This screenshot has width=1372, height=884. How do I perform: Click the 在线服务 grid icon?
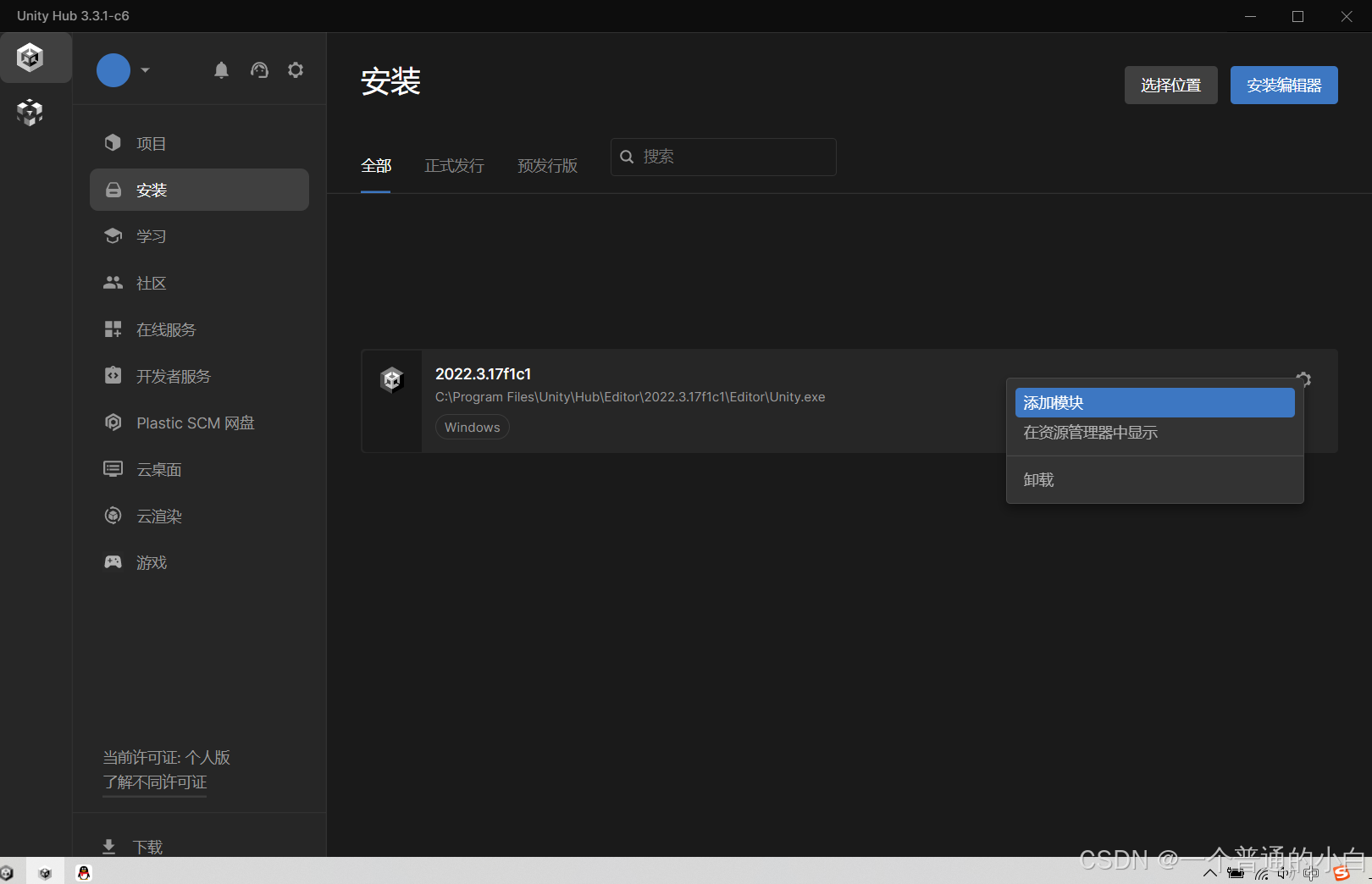pyautogui.click(x=113, y=329)
